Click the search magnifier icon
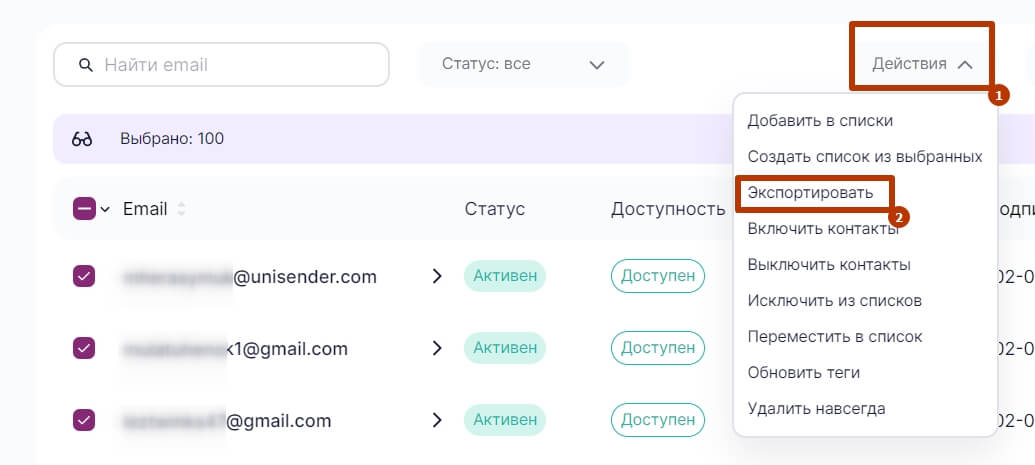 tap(86, 65)
